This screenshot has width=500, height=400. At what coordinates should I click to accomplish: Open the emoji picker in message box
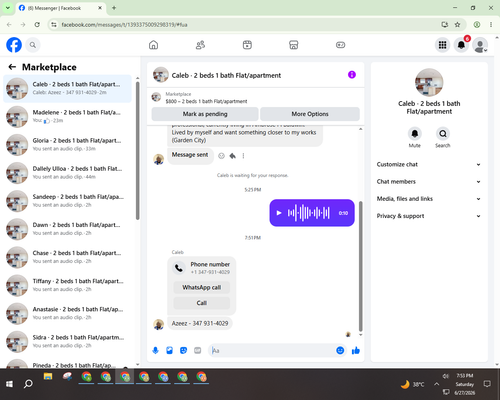coord(340,350)
